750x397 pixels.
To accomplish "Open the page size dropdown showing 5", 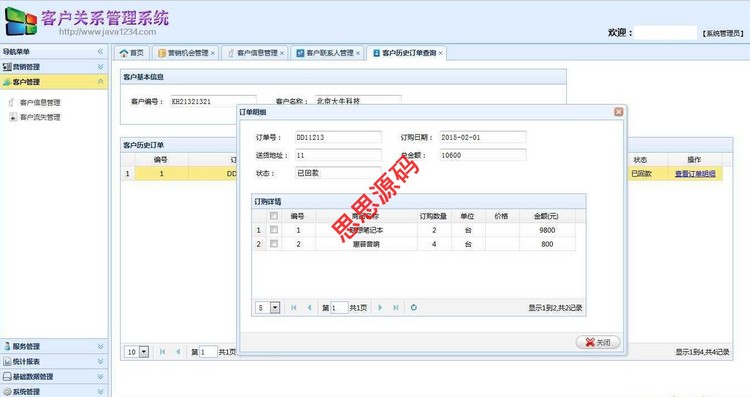I will tap(275, 308).
